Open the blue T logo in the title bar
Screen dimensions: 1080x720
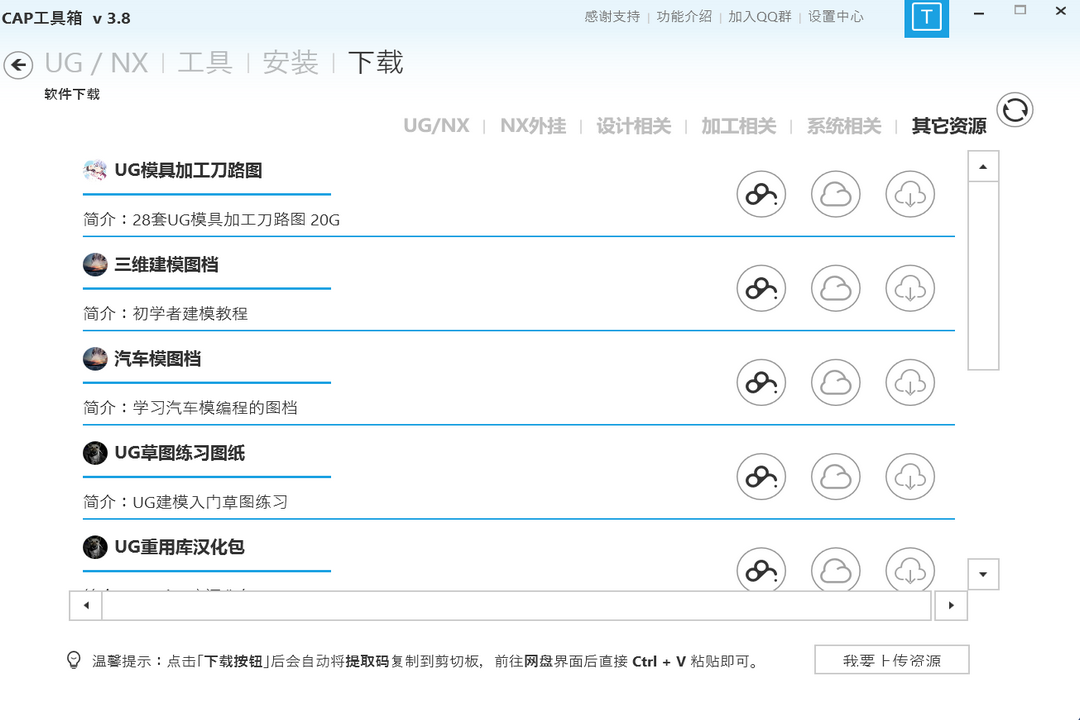tap(926, 18)
